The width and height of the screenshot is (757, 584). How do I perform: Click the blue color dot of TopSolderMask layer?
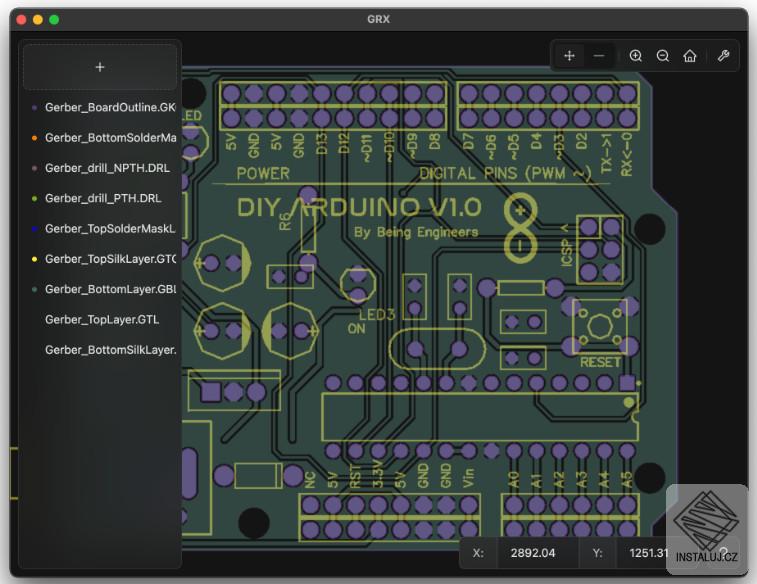click(x=34, y=229)
